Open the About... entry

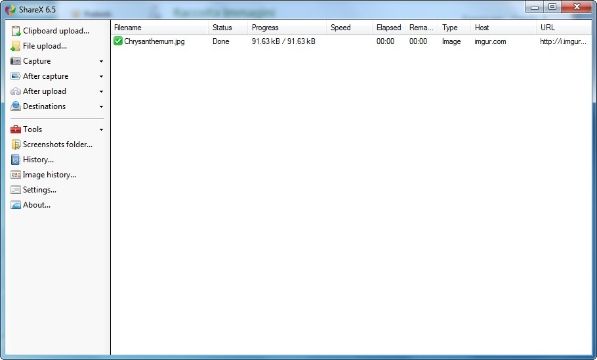pyautogui.click(x=37, y=205)
